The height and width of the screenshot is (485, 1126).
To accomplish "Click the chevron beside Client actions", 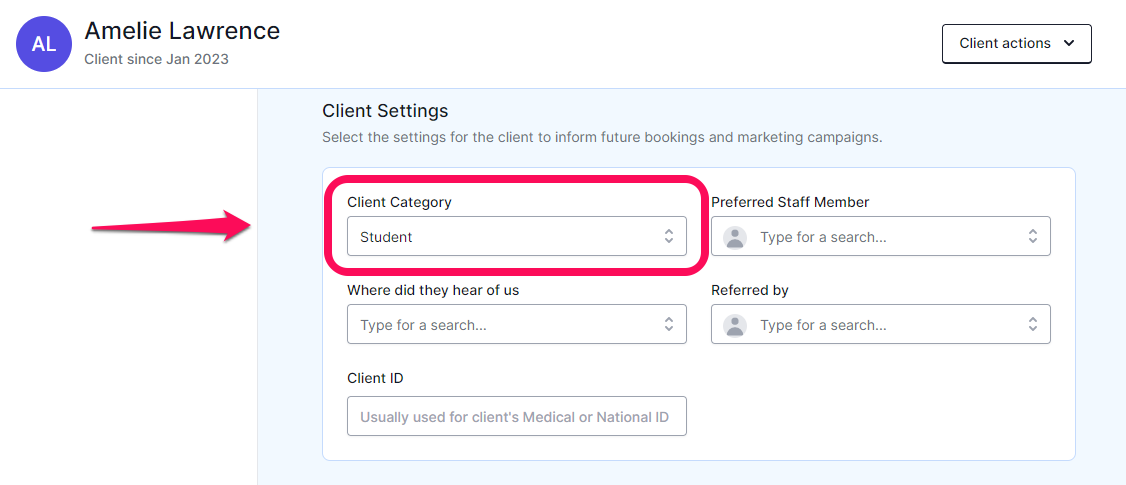I will pos(1069,43).
